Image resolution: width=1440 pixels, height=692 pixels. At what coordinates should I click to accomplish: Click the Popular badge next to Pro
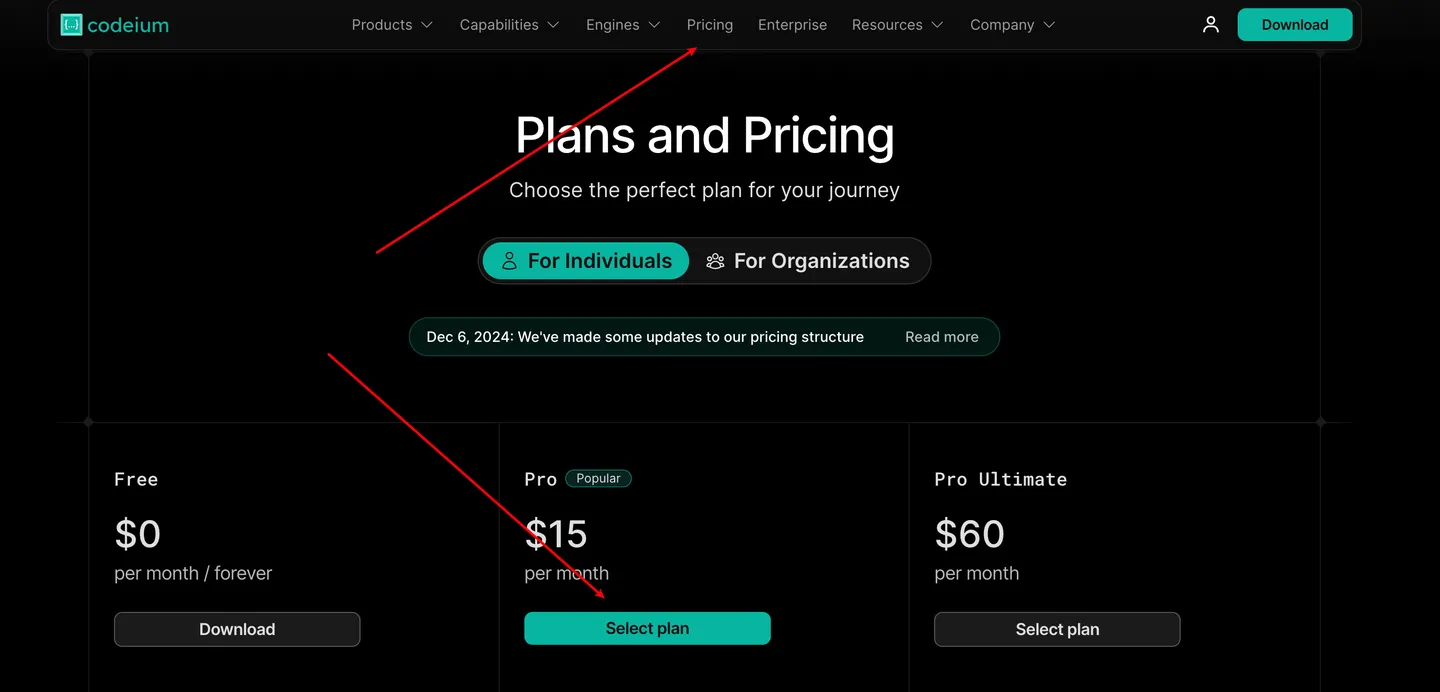coord(598,479)
